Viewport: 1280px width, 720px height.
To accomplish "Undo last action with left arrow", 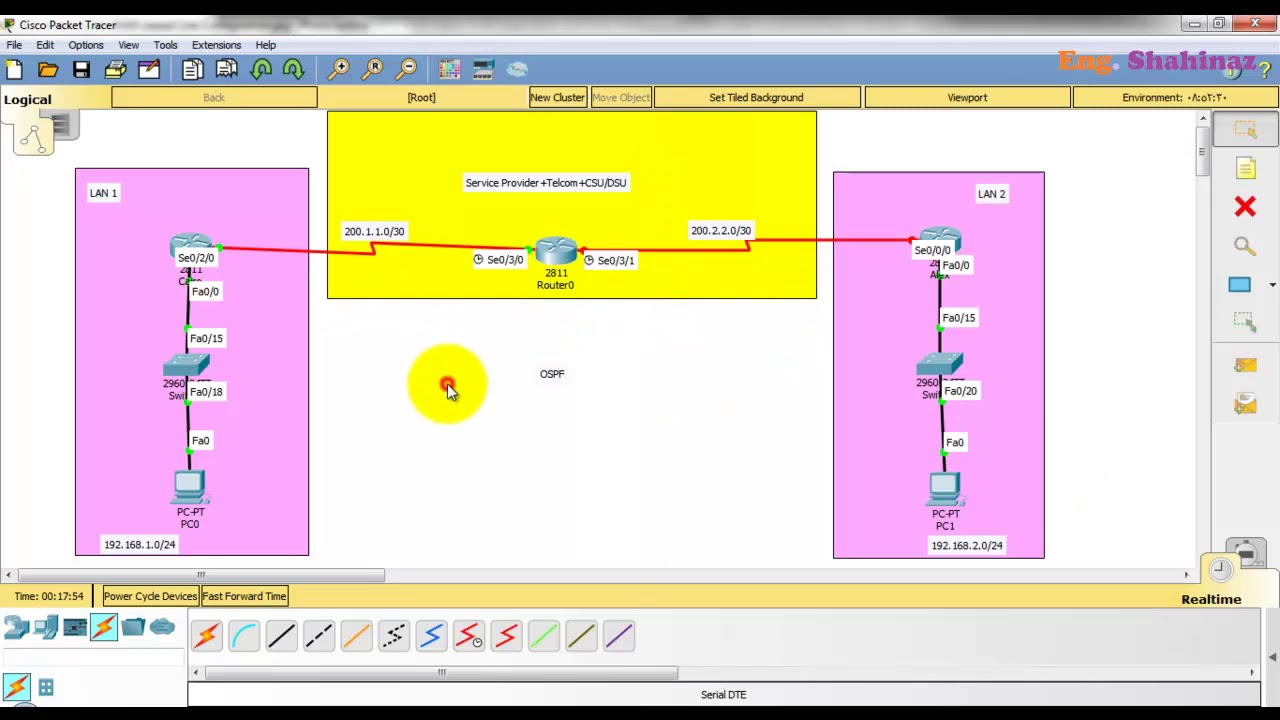I will (261, 69).
